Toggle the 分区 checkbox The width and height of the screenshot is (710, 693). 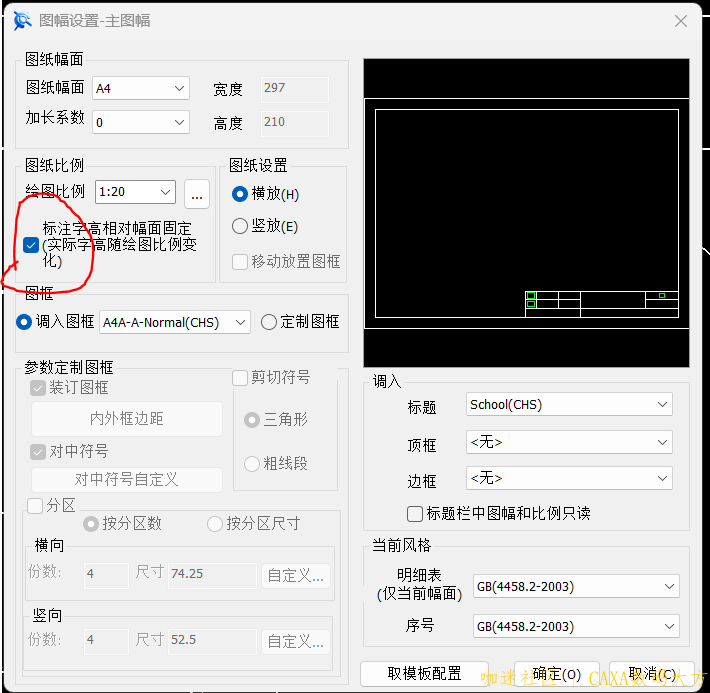click(35, 505)
